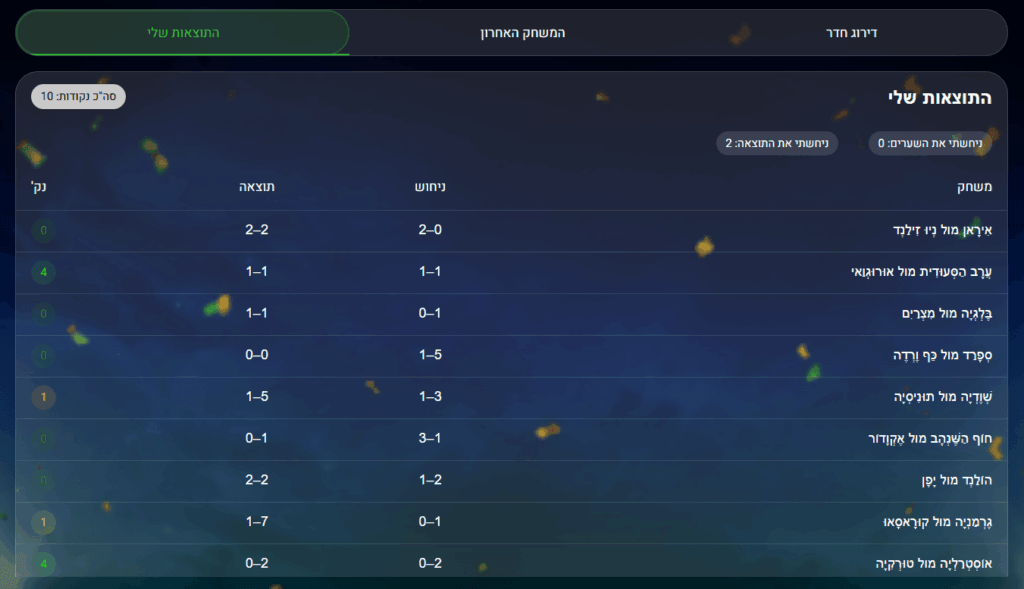1024x589 pixels.
Task: Click the סה"כ נקודות: 10 badge
Action: click(x=78, y=97)
